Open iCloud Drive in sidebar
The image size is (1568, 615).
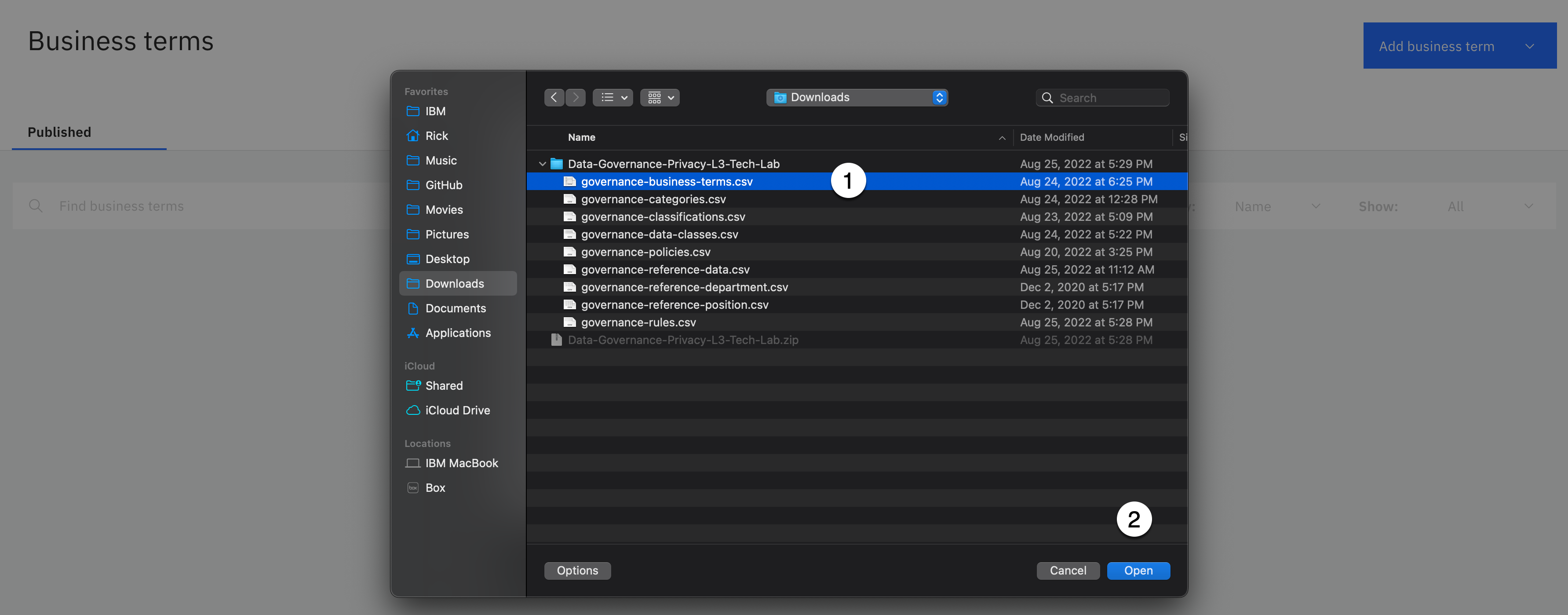pyautogui.click(x=457, y=410)
